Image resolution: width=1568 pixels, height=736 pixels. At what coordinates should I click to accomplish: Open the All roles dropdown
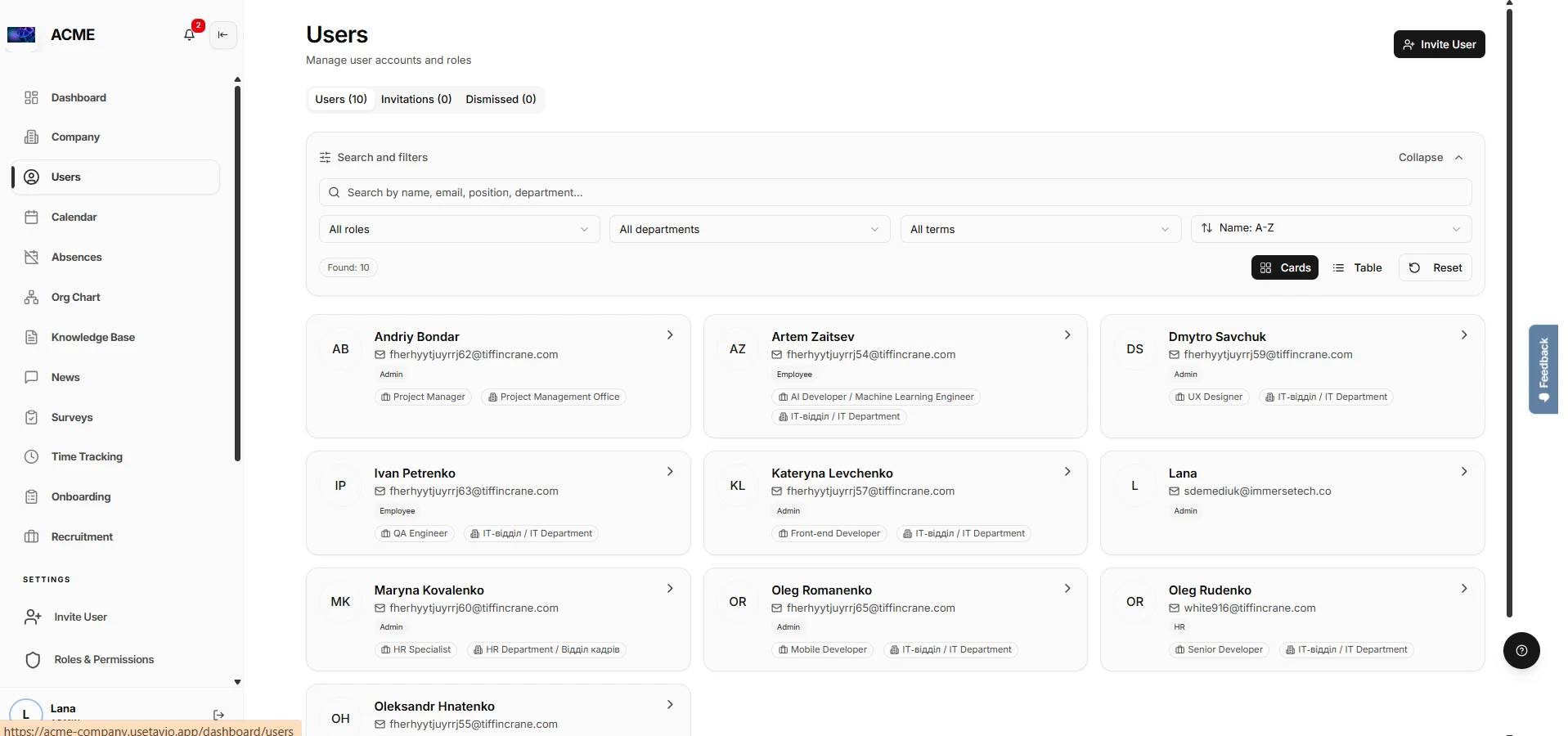(459, 229)
